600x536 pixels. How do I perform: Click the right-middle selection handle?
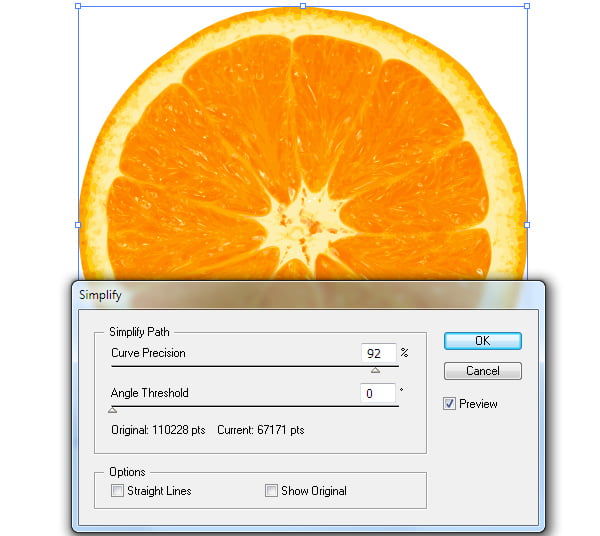point(527,225)
